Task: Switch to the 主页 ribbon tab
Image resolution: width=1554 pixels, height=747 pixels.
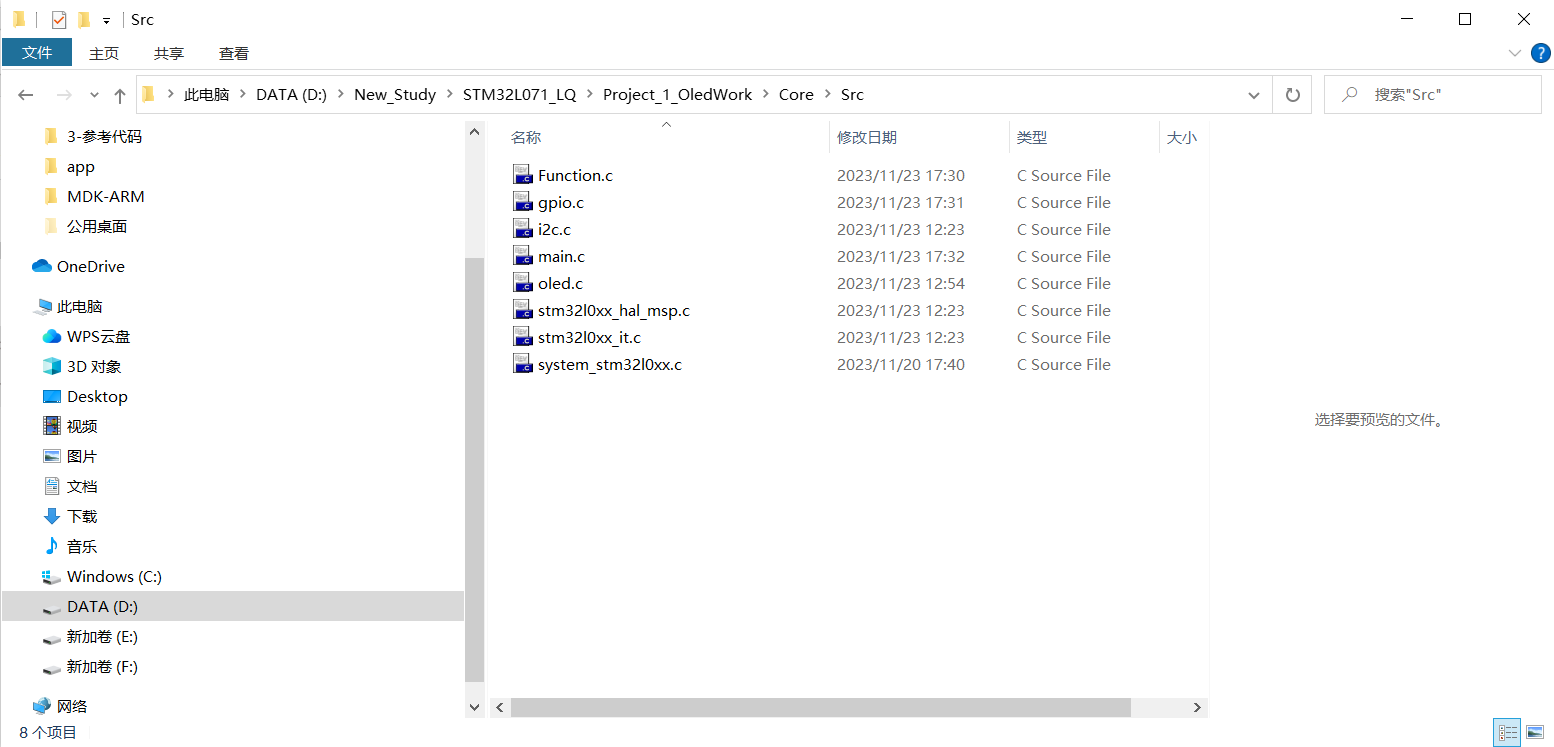Action: pyautogui.click(x=104, y=53)
